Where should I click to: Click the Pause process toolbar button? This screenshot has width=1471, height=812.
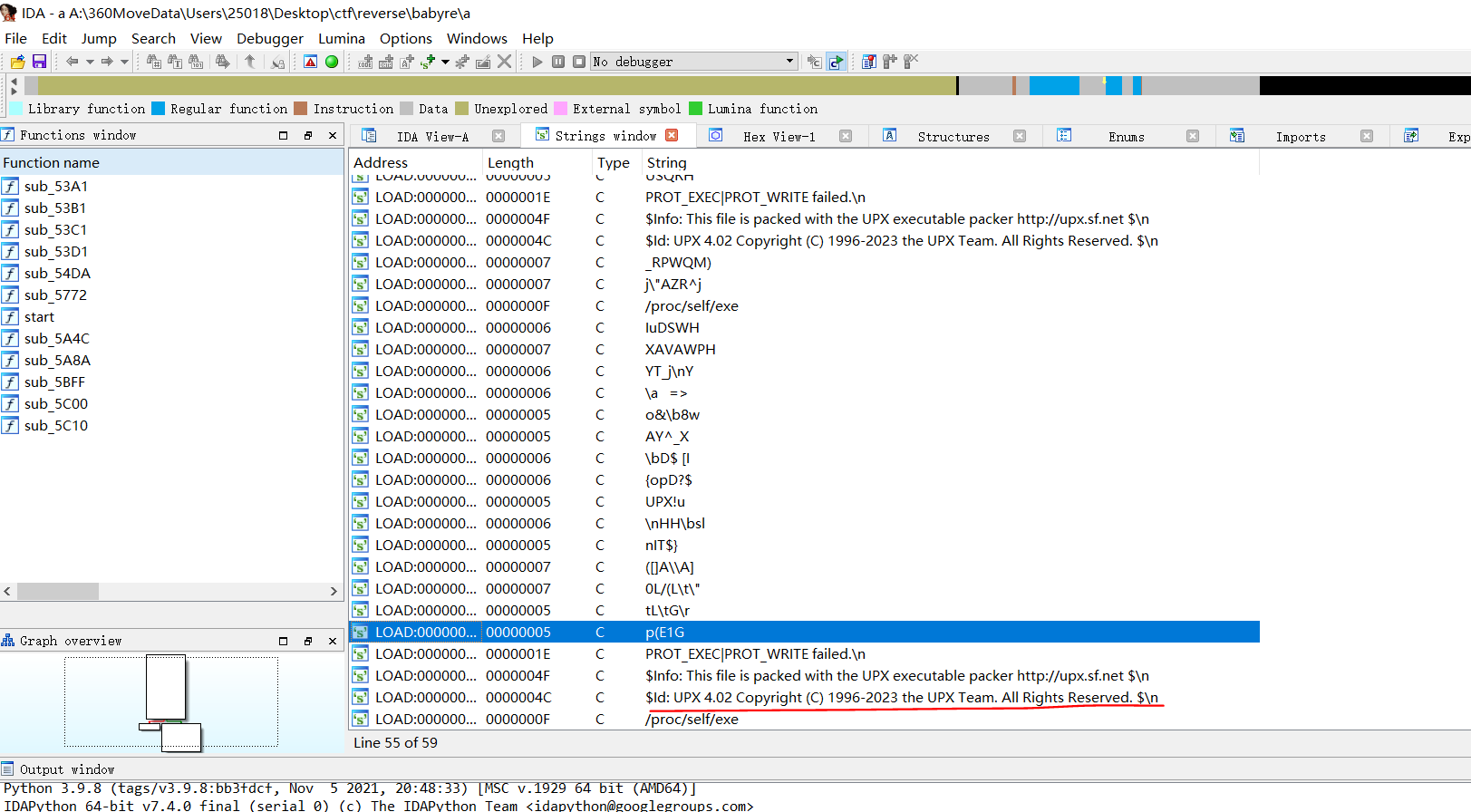558,62
